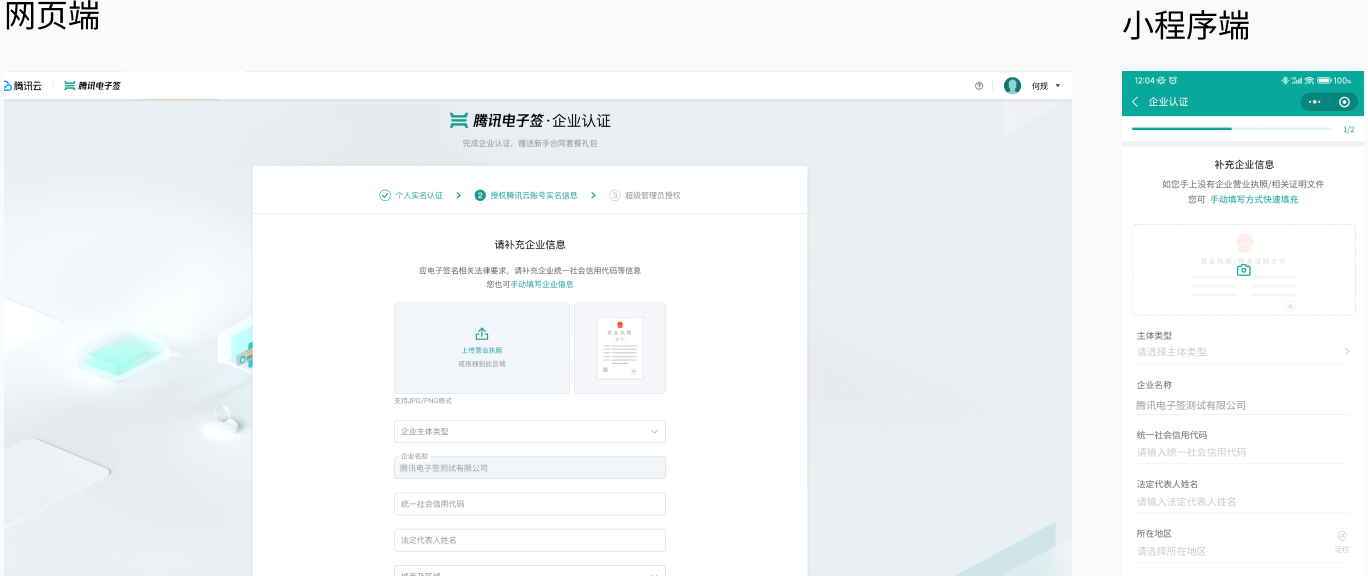Tap the 手动填写方式快速填充 link
The image size is (1368, 576).
[1254, 200]
